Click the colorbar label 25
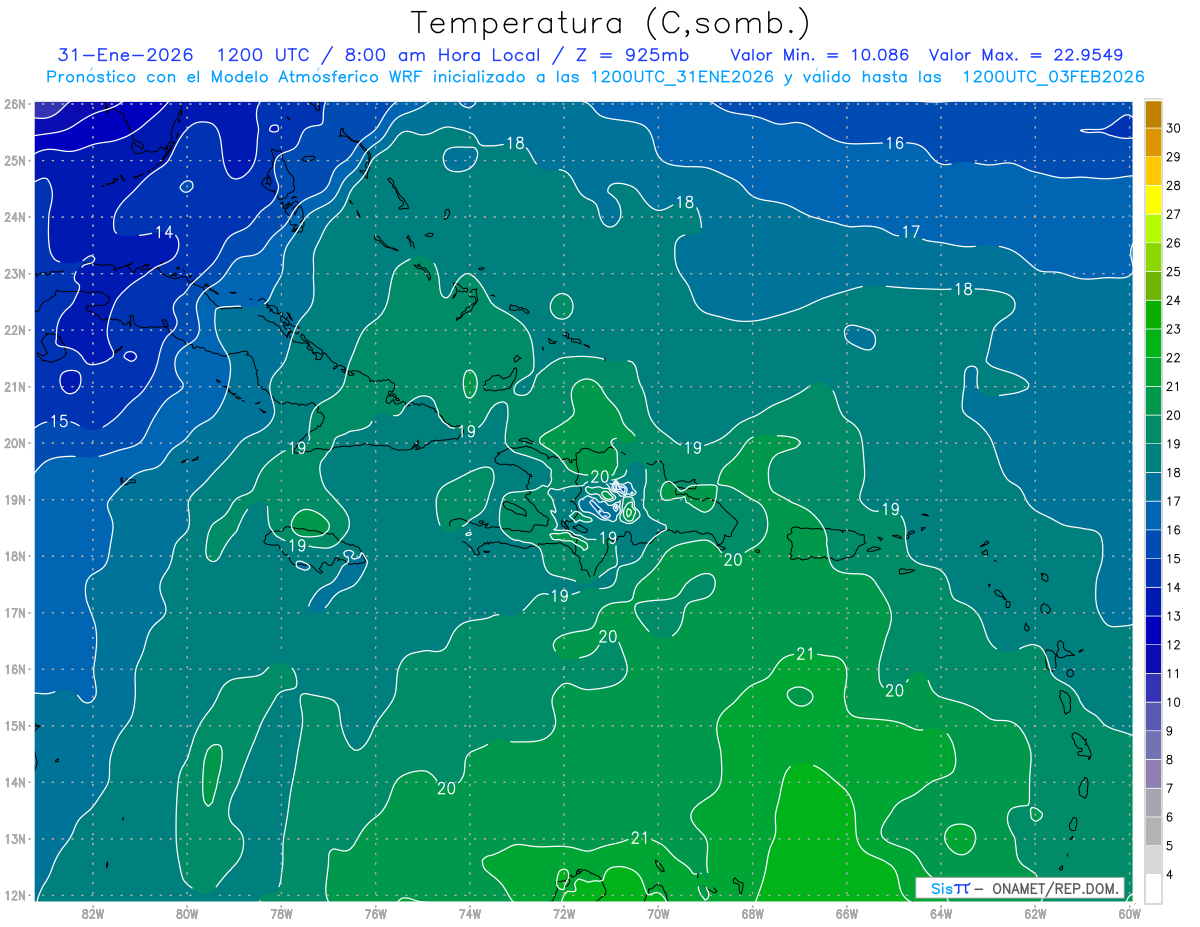The width and height of the screenshot is (1200, 927). pos(1174,271)
